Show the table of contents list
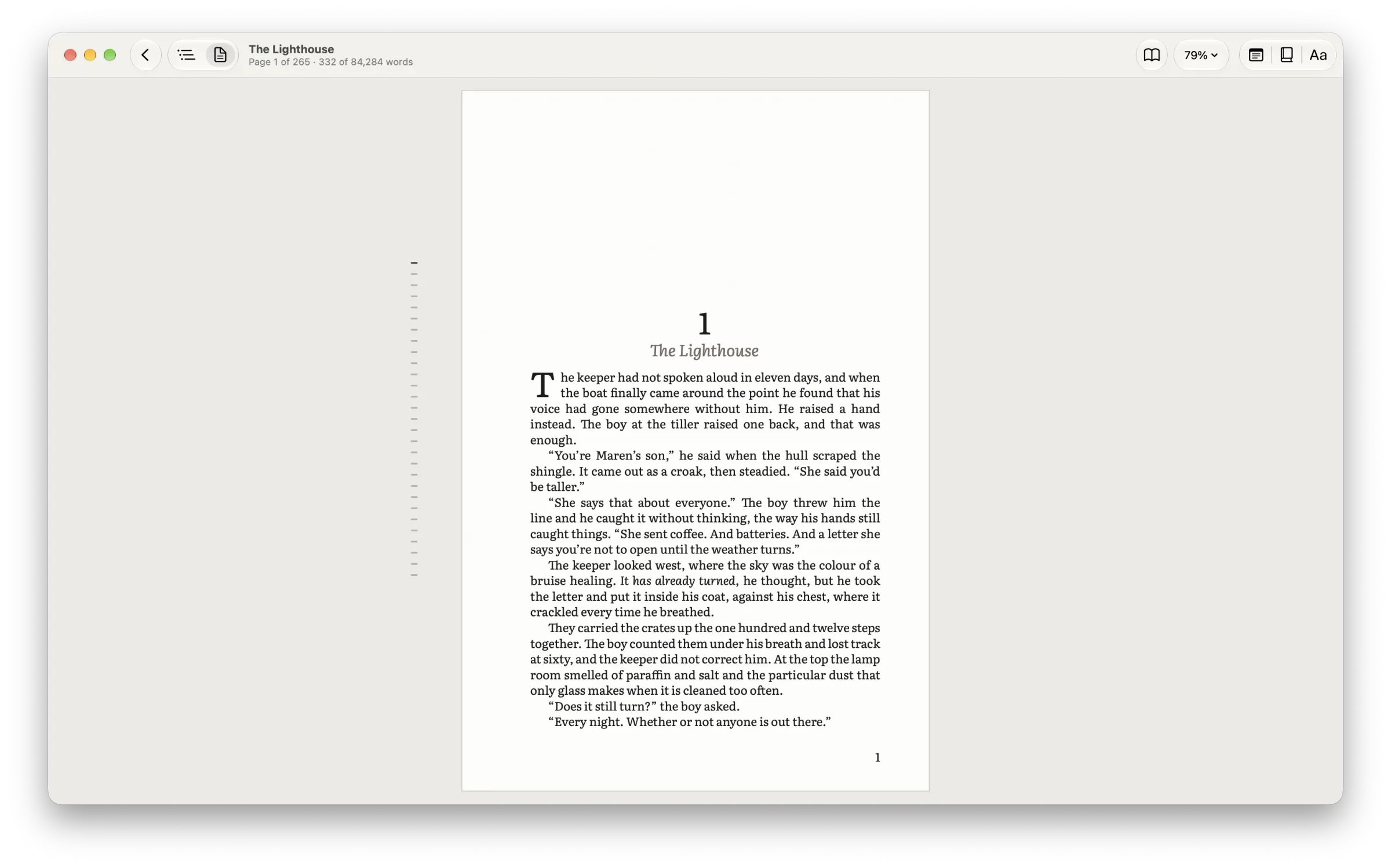1391x868 pixels. pyautogui.click(x=186, y=55)
